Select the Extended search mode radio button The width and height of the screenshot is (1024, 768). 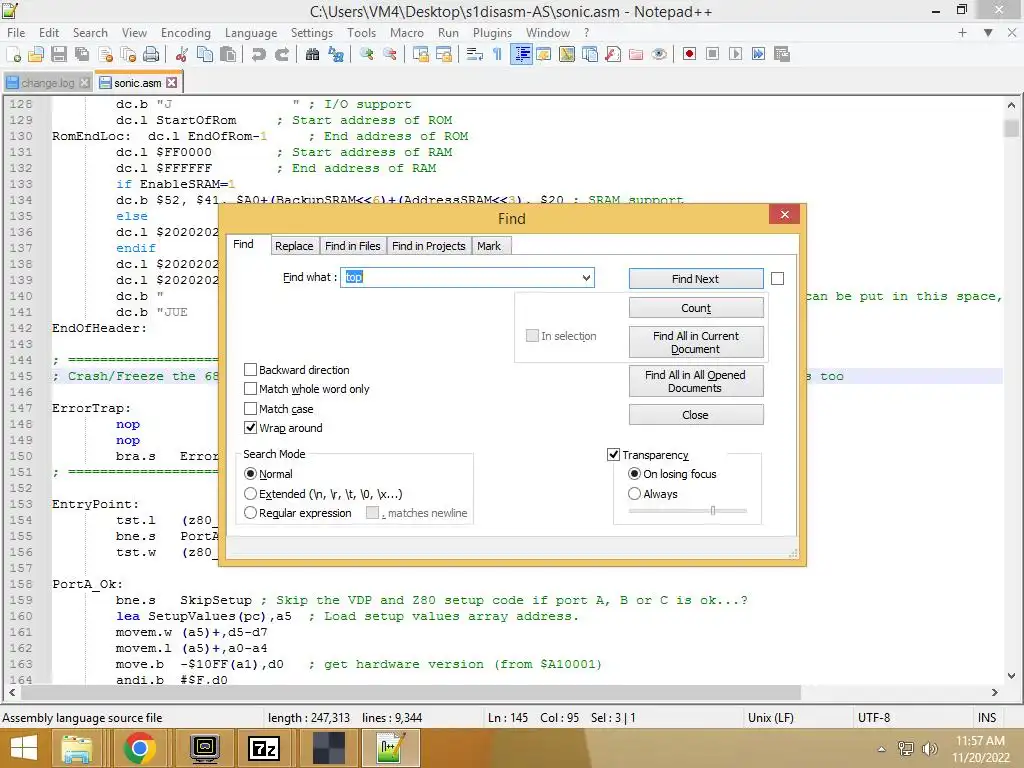coord(250,494)
